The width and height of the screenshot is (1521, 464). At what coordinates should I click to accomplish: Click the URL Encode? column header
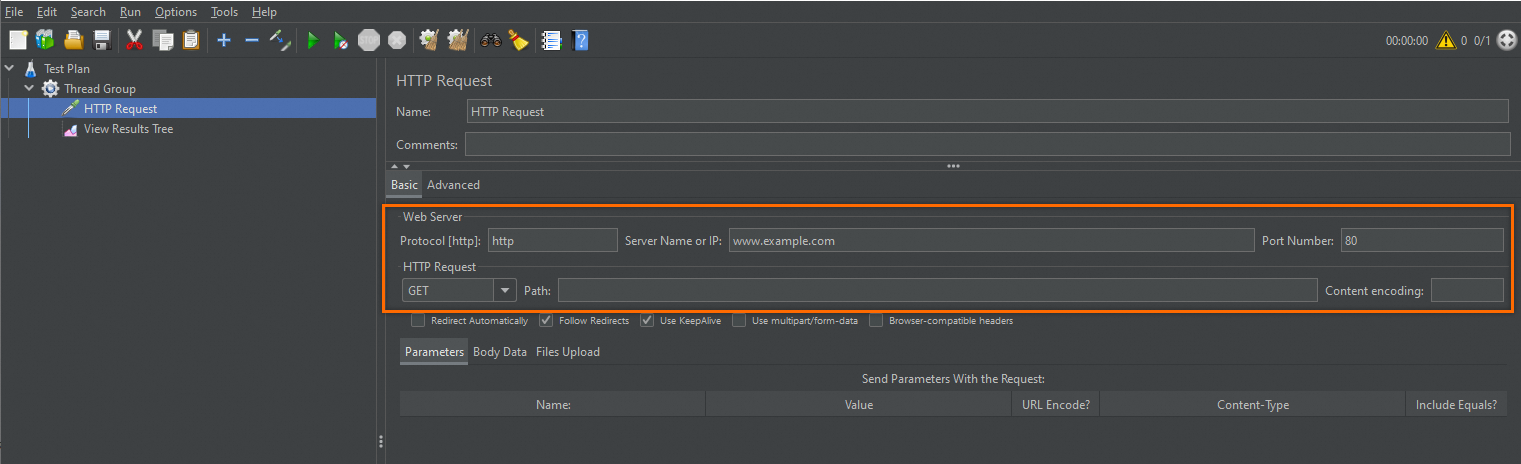click(1055, 405)
